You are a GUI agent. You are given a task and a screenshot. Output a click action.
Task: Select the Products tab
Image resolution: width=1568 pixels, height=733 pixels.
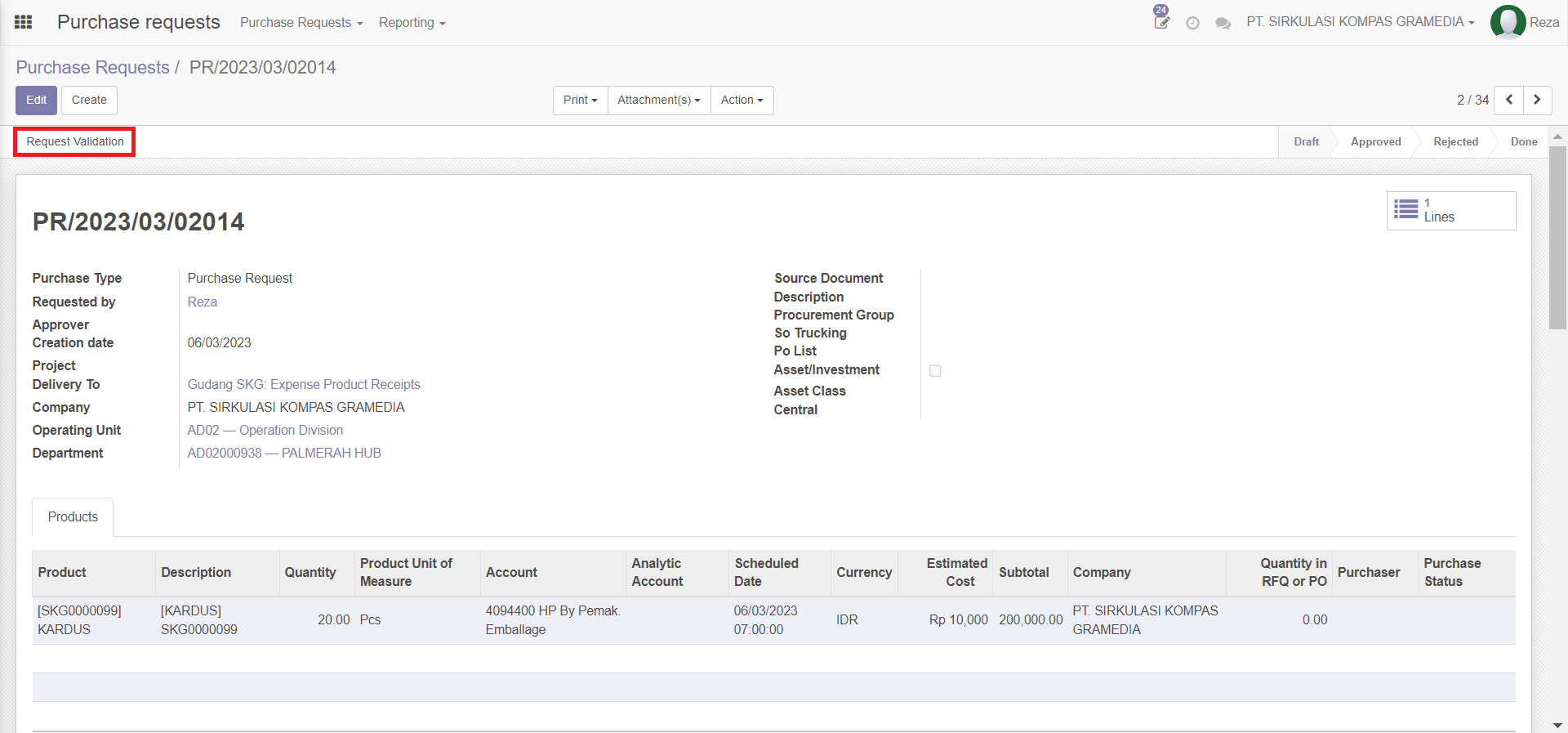(73, 516)
